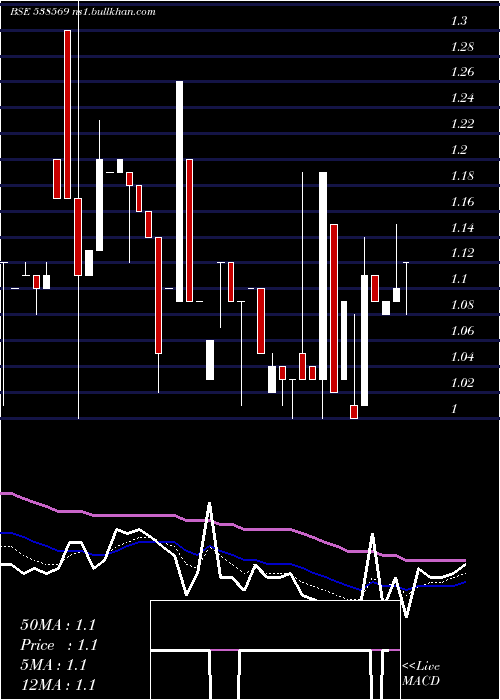Select the 1.26 price axis label
This screenshot has height=700, width=500.
tap(462, 72)
